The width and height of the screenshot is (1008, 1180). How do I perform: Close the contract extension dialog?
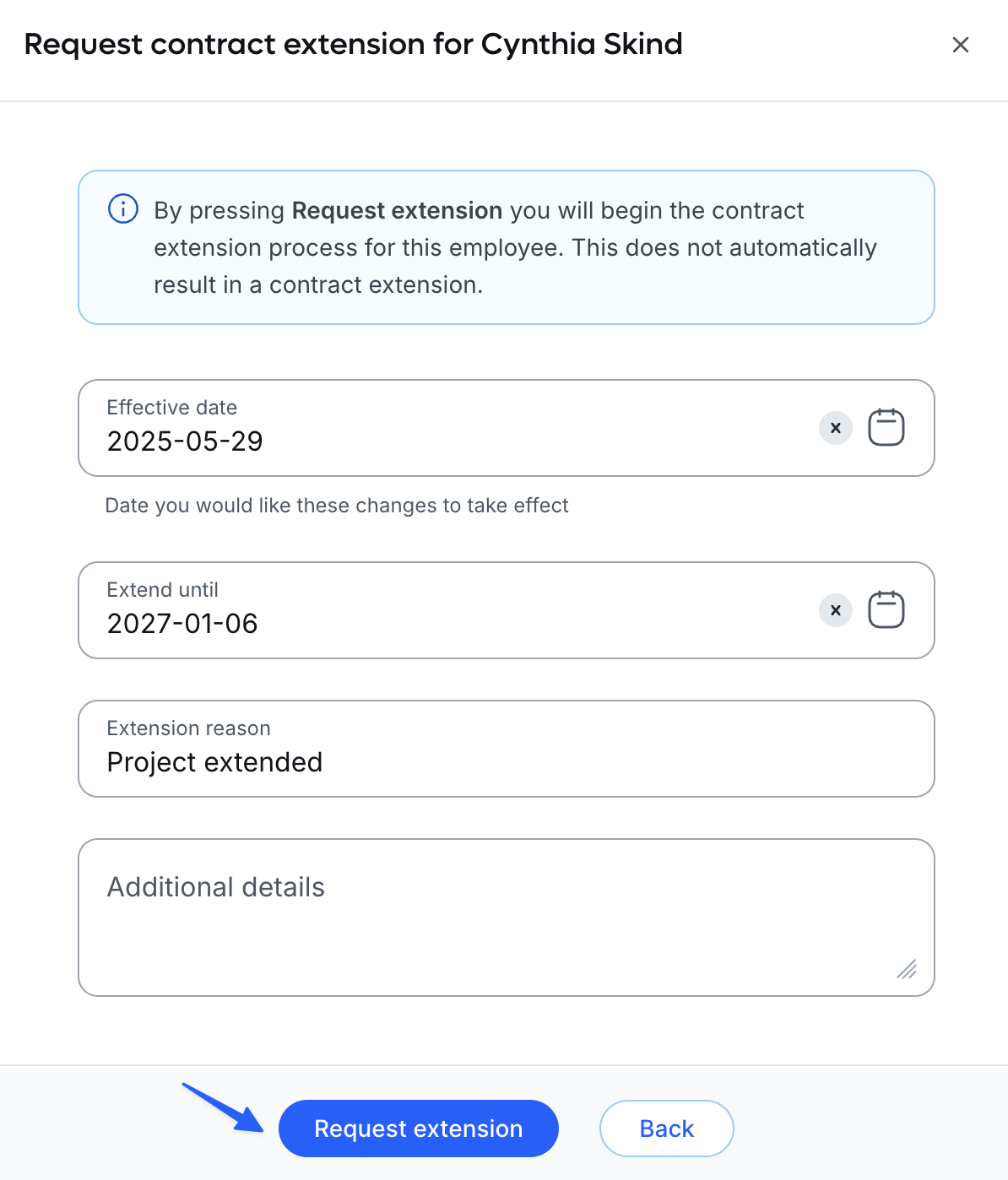coord(961,45)
